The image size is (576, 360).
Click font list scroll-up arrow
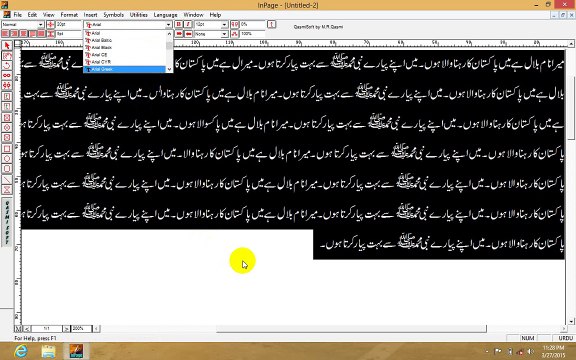pos(169,33)
